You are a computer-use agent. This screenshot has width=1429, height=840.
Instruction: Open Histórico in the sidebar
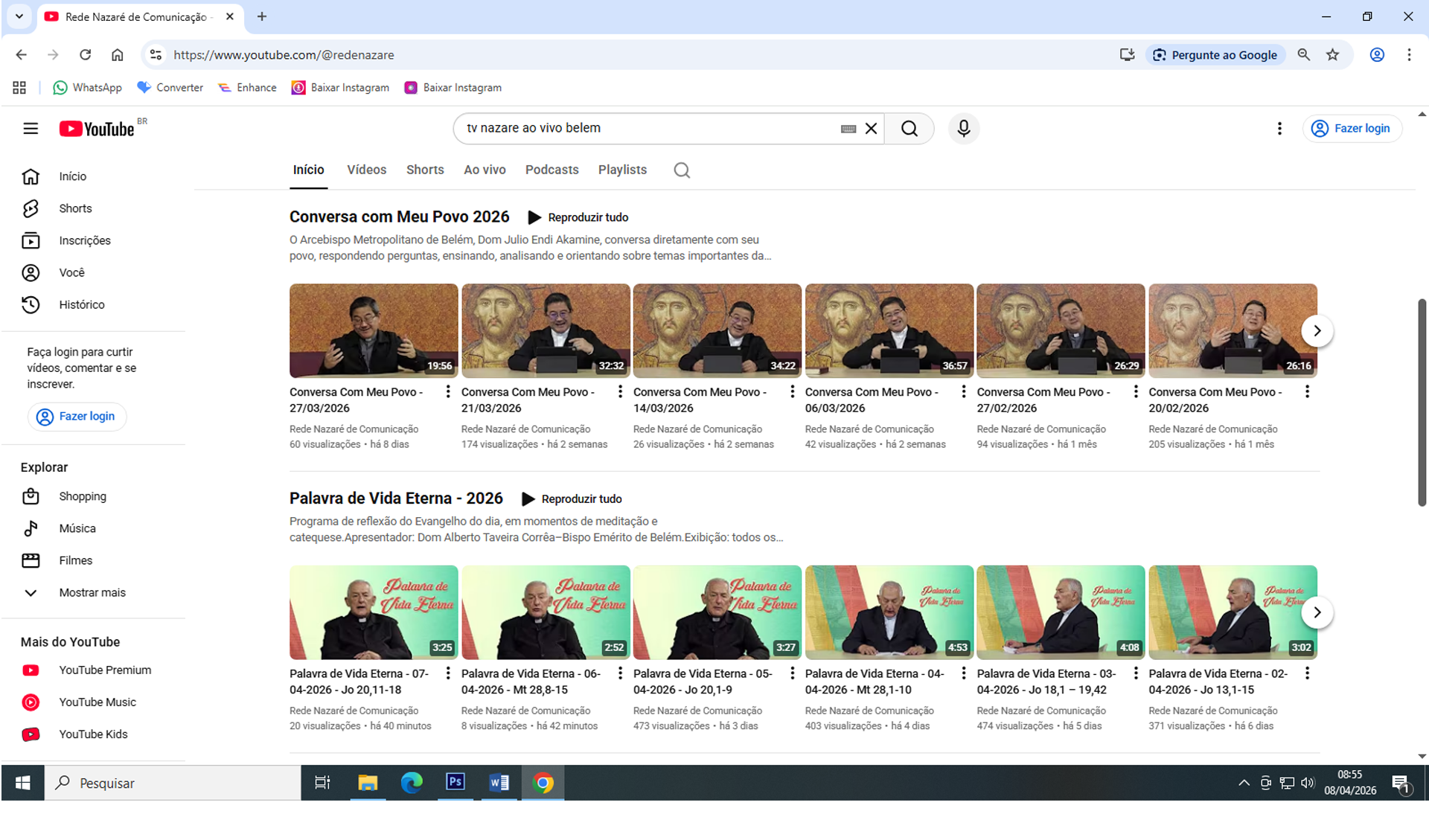tap(81, 304)
